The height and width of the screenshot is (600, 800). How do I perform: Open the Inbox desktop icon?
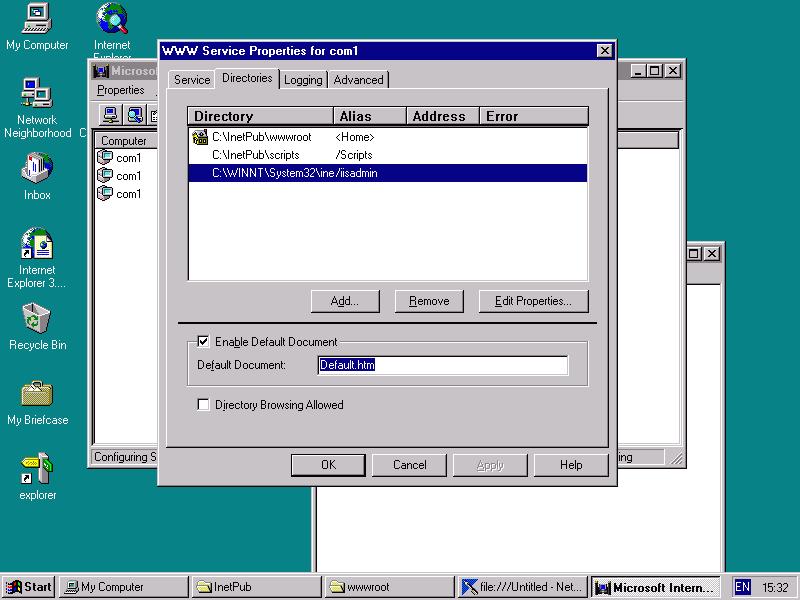[37, 168]
